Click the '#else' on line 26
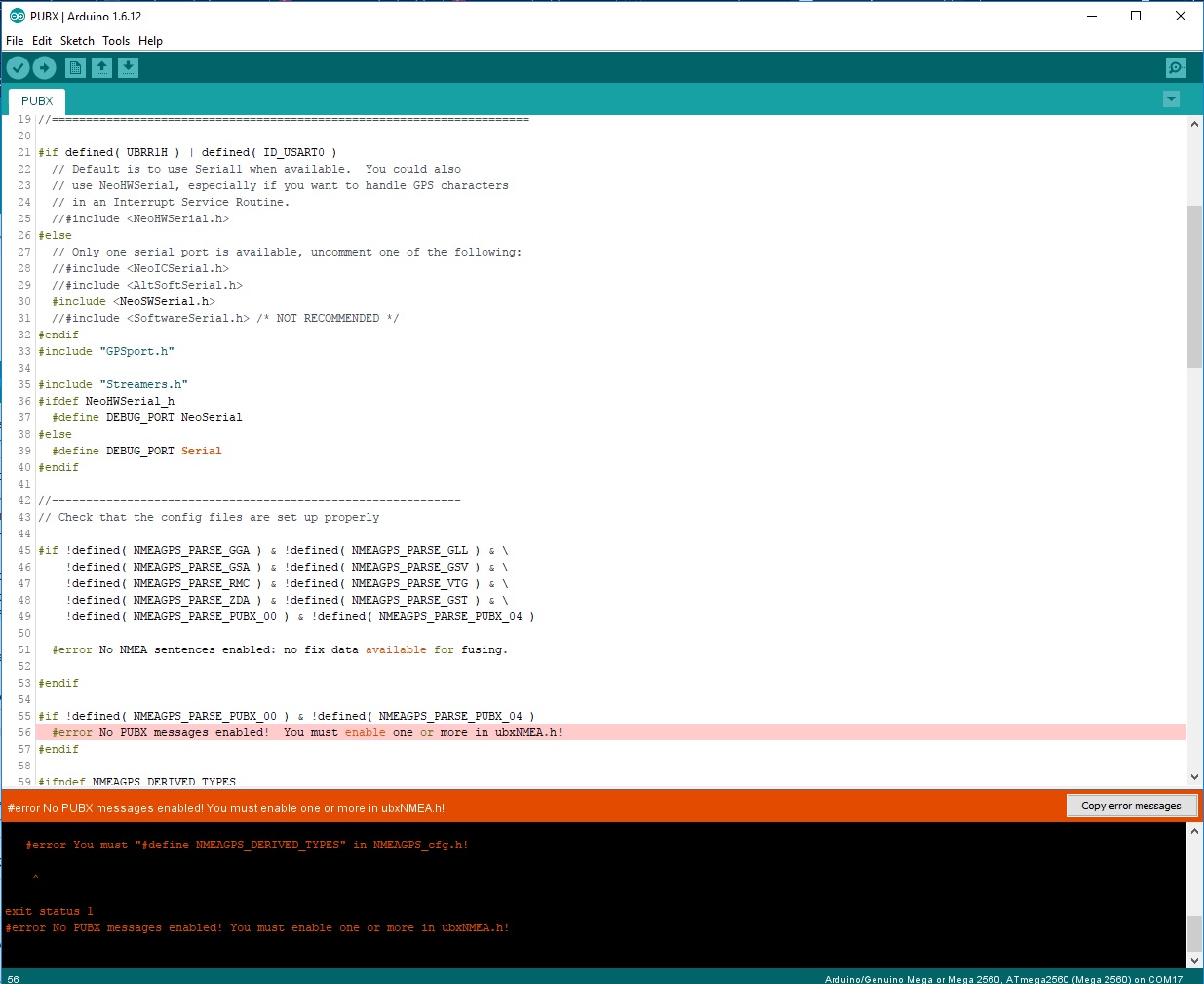Viewport: 1204px width, 984px height. 55,235
